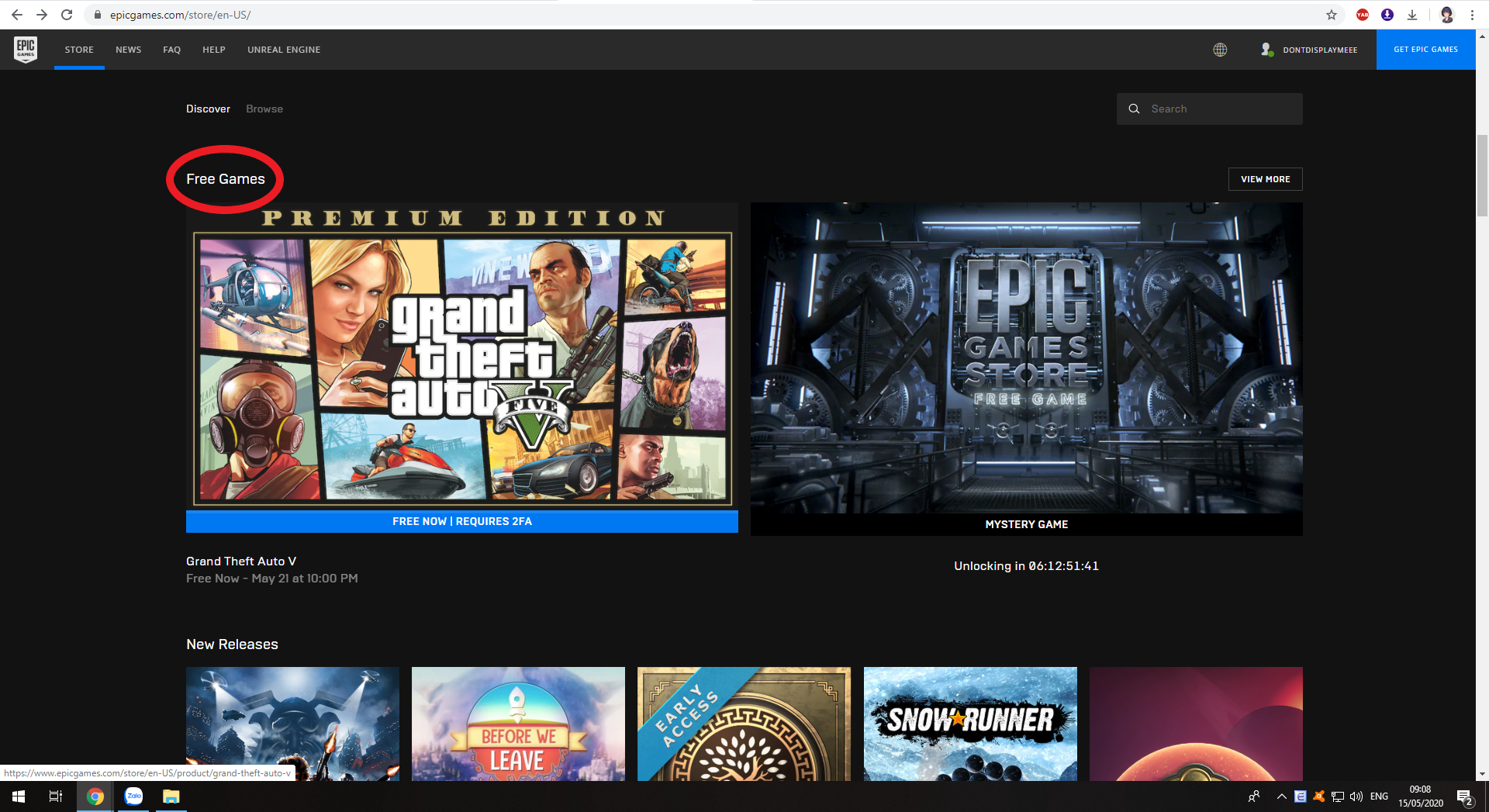Viewport: 1489px width, 812px height.
Task: Open the Windows Start menu
Action: coord(19,796)
